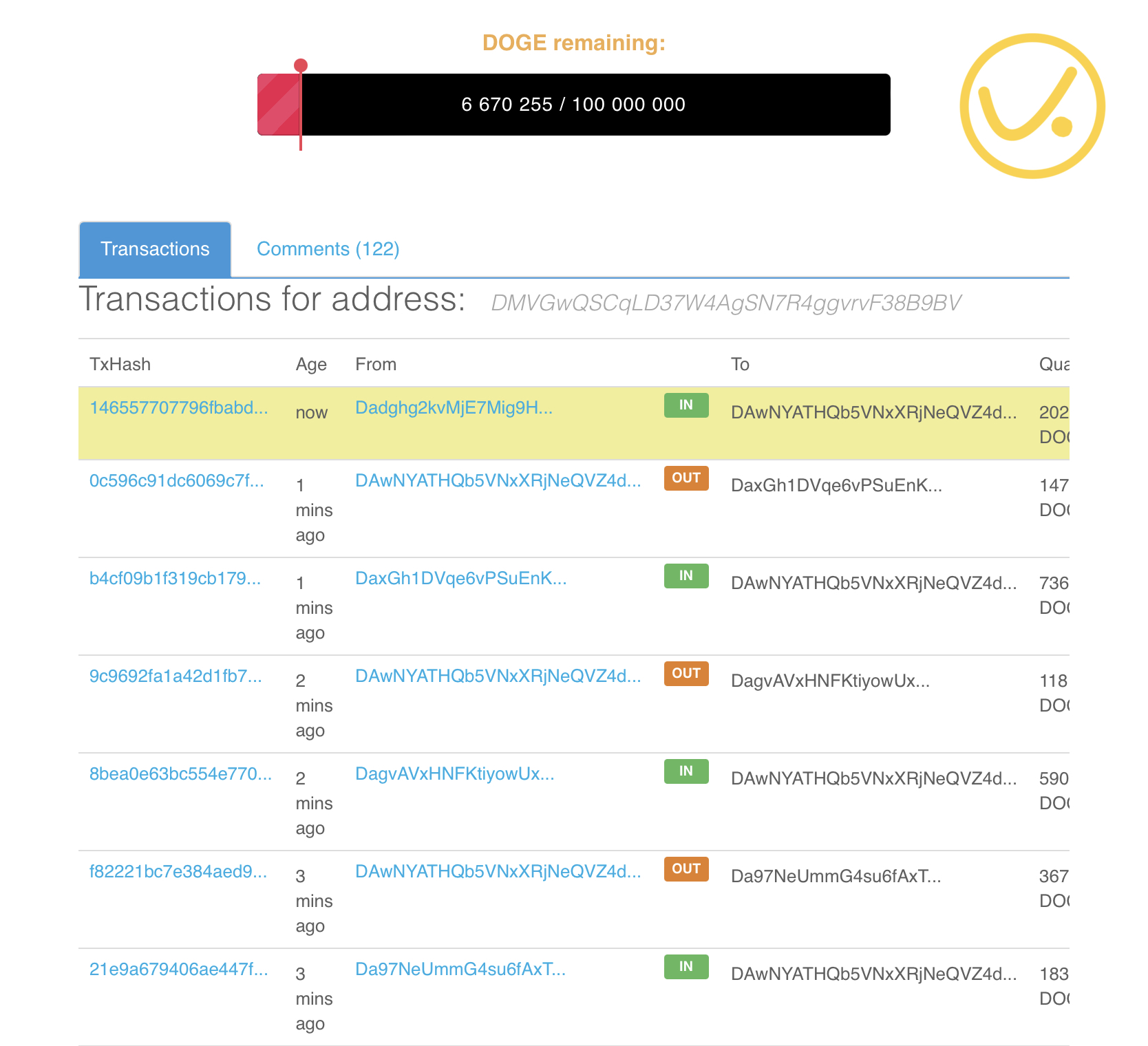Click OUT badge in f82221bc7e384aed9 row
The image size is (1148, 1046).
tap(686, 868)
